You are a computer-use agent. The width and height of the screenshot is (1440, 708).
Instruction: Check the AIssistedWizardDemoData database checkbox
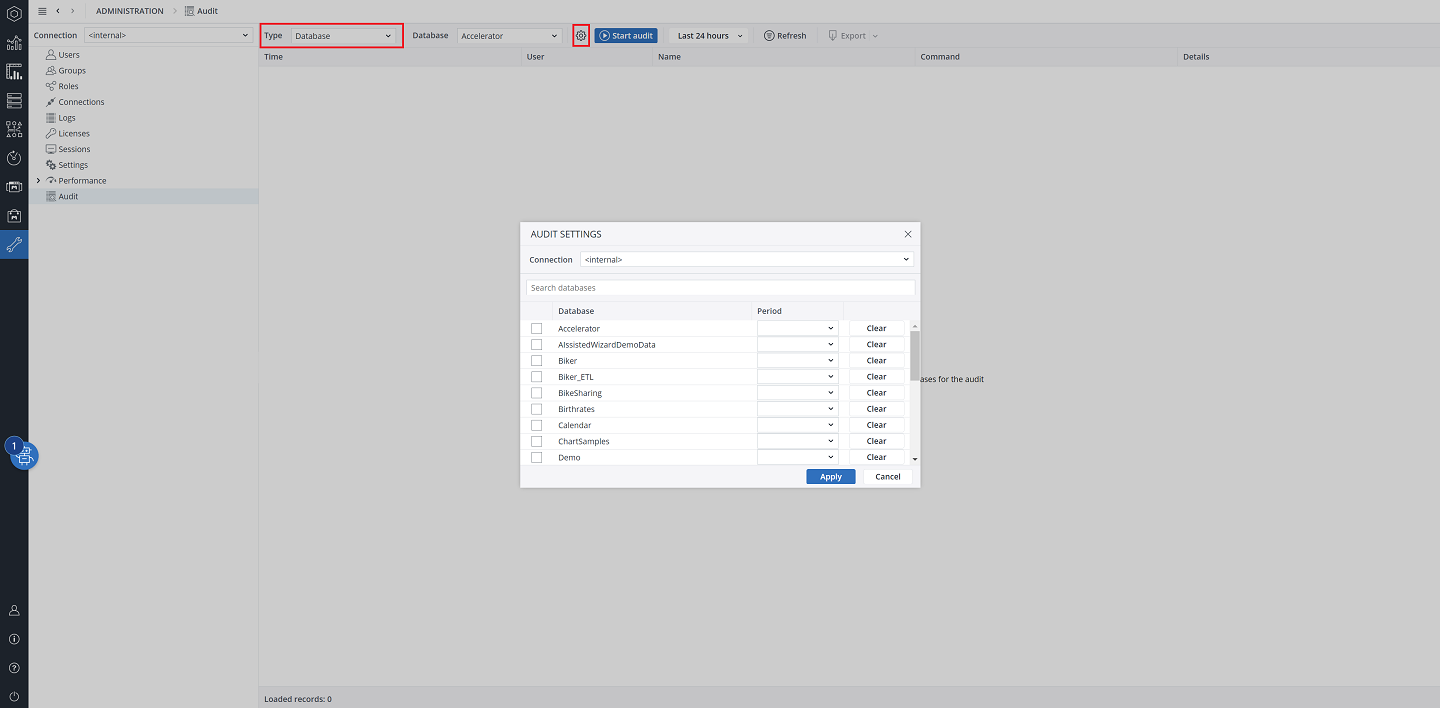coord(537,345)
